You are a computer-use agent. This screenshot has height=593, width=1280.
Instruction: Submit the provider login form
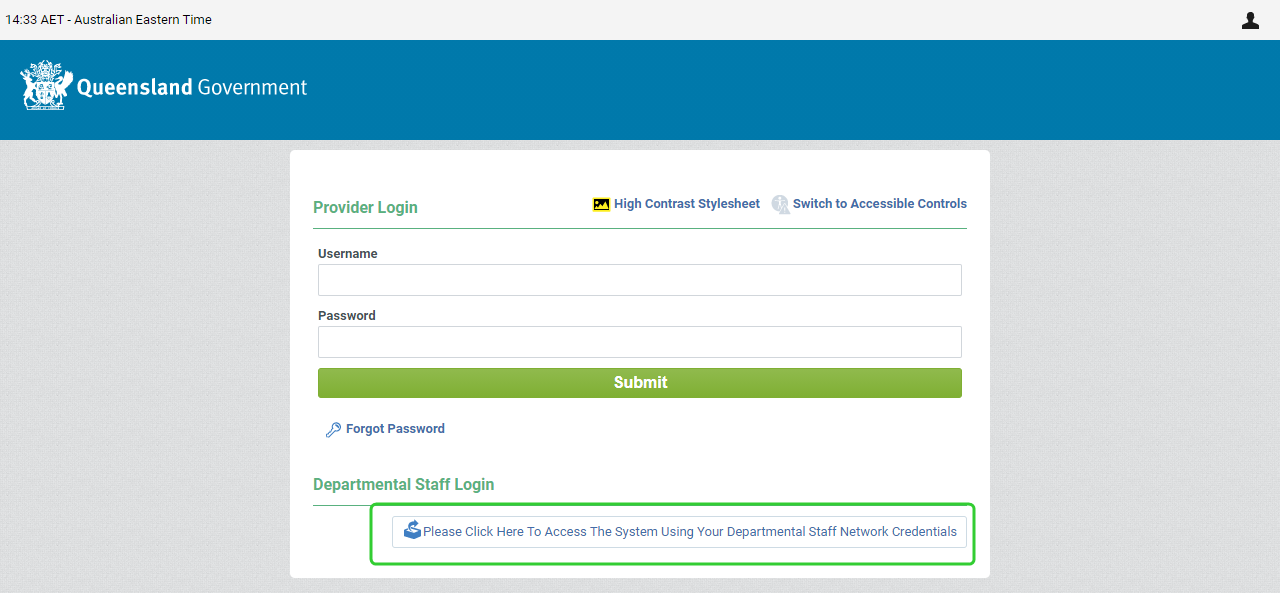pyautogui.click(x=640, y=383)
